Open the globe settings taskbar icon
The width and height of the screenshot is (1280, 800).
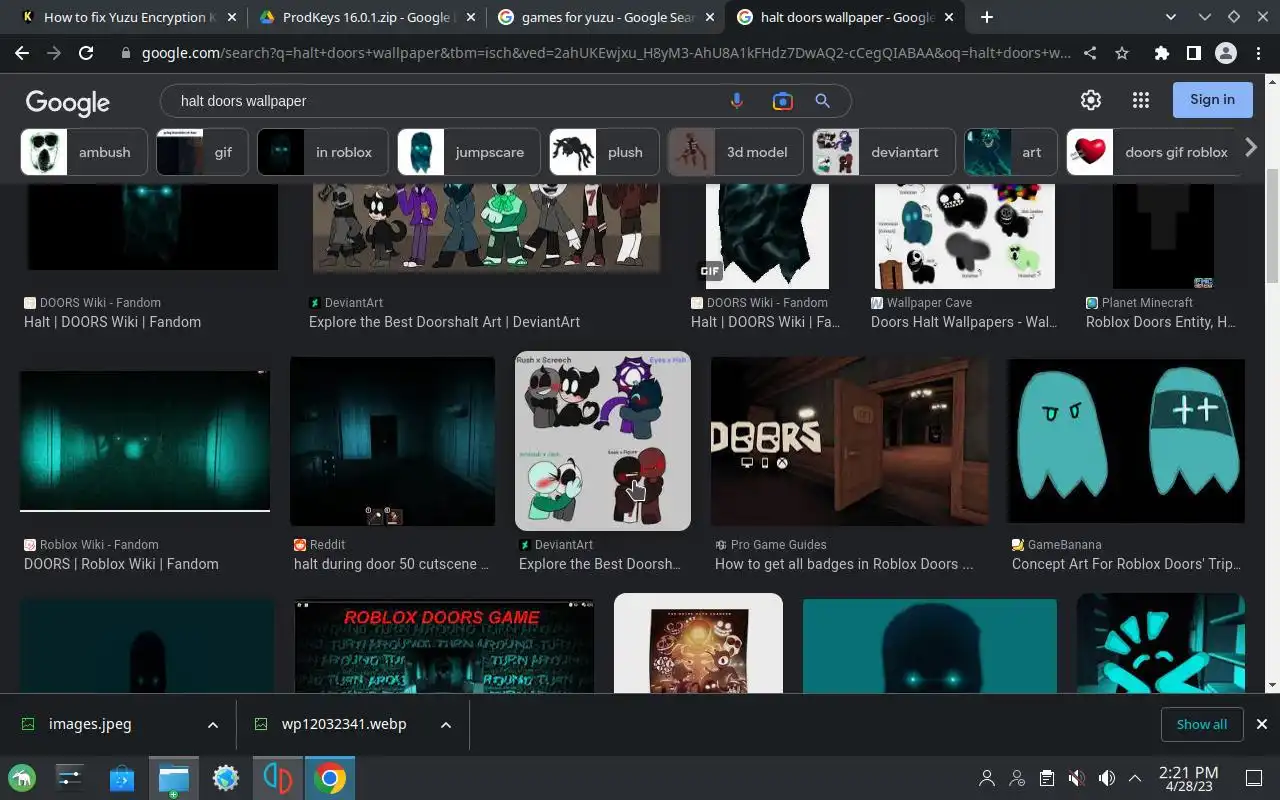pos(226,778)
